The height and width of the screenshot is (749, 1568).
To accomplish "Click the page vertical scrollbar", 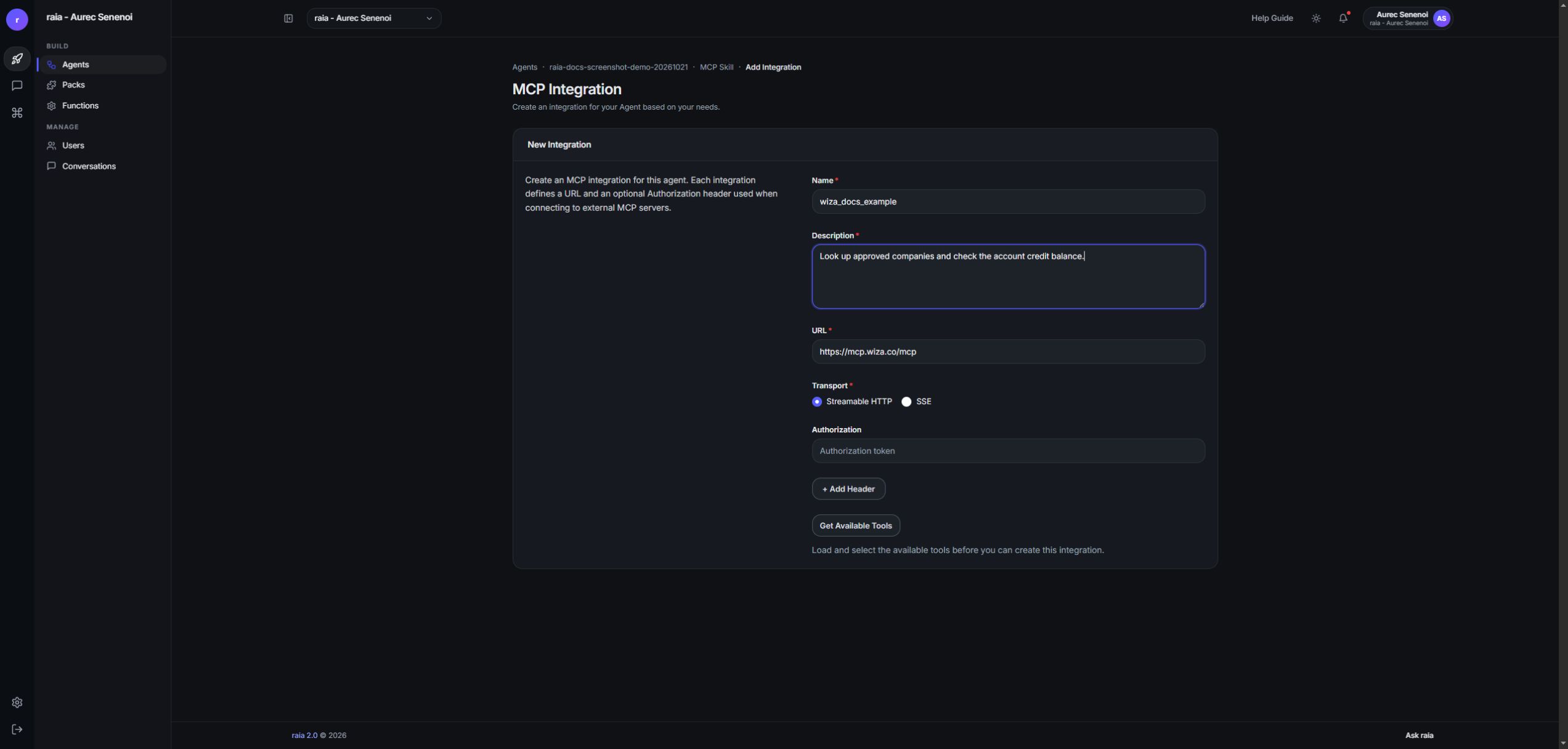I will tap(1563, 374).
